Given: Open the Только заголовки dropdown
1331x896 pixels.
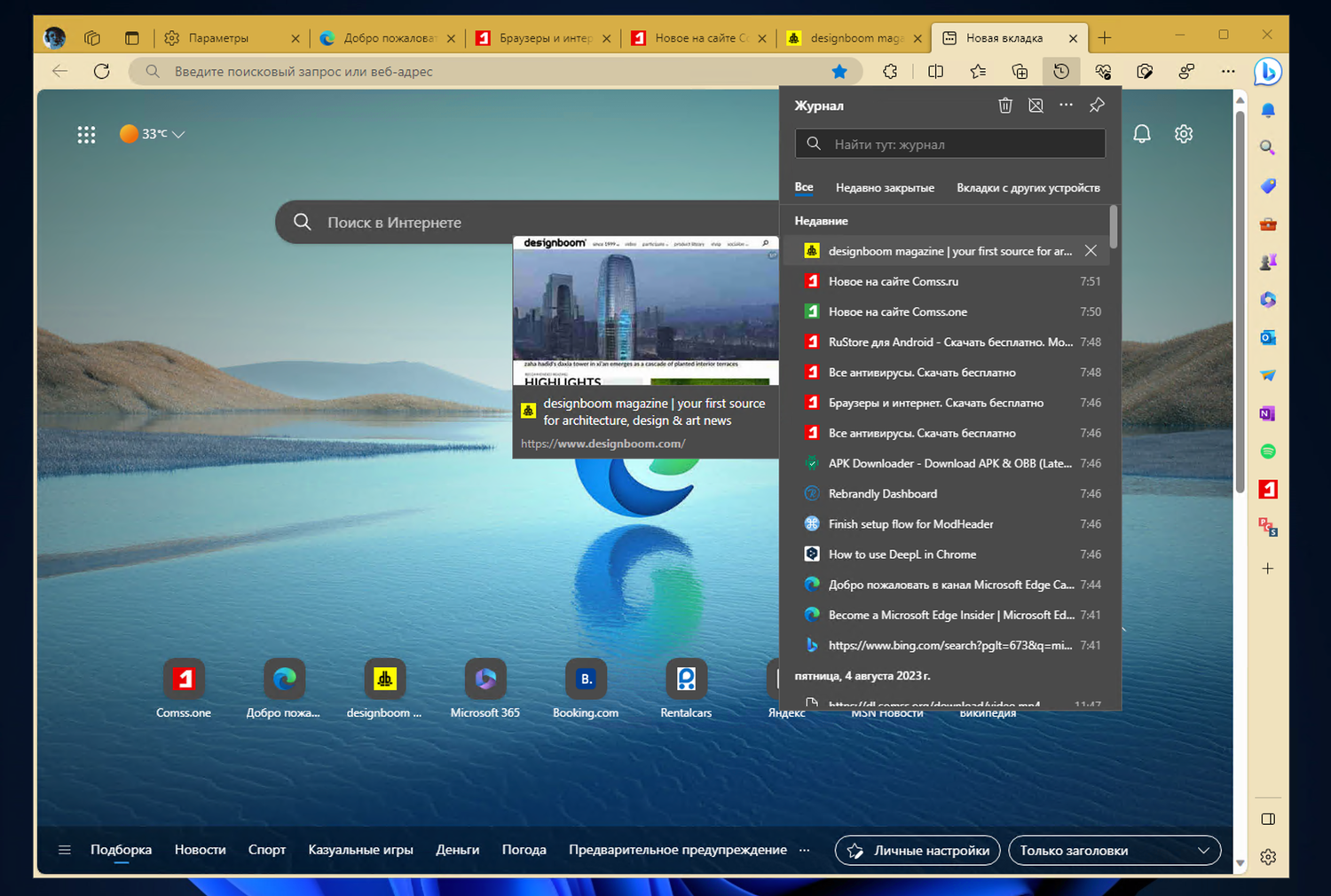Looking at the screenshot, I should click(1114, 850).
